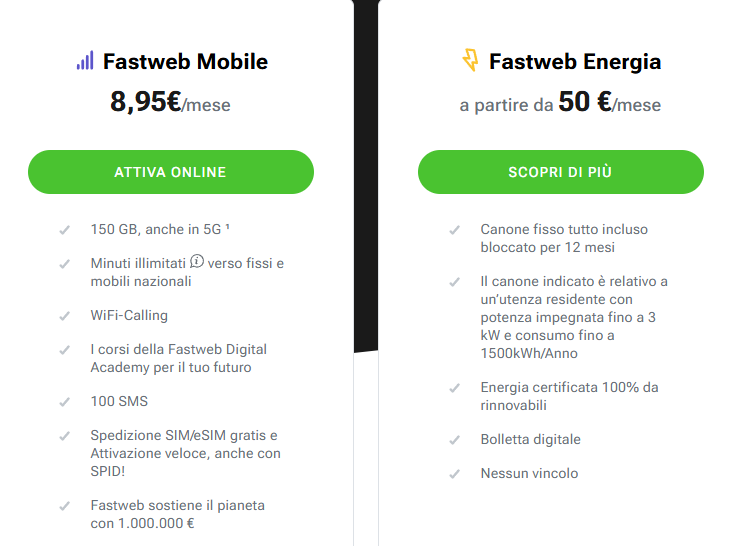Click the signal bars icon beside Fastweb Mobile
The height and width of the screenshot is (546, 730).
(85, 61)
